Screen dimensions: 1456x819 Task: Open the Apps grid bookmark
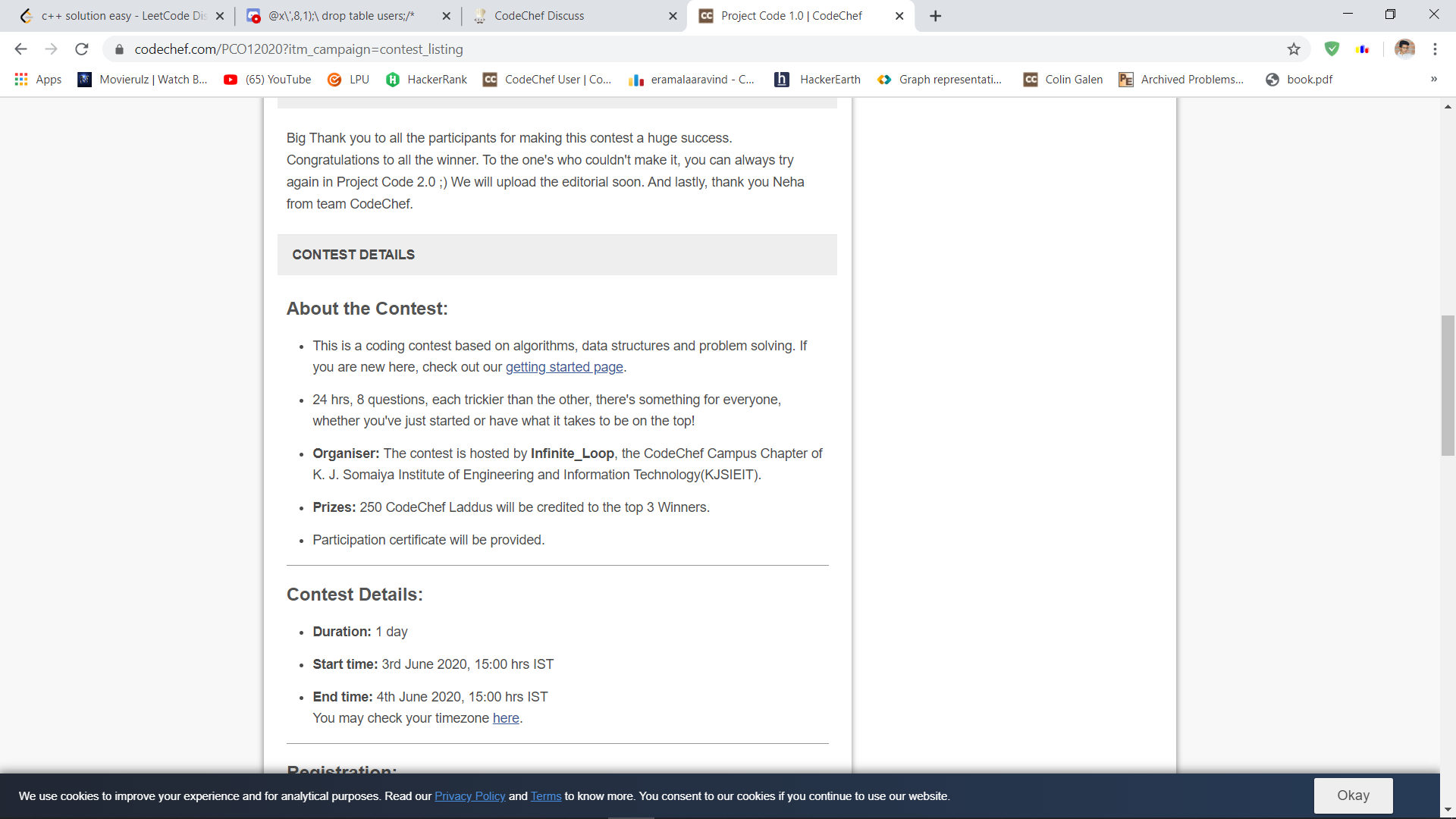[38, 80]
